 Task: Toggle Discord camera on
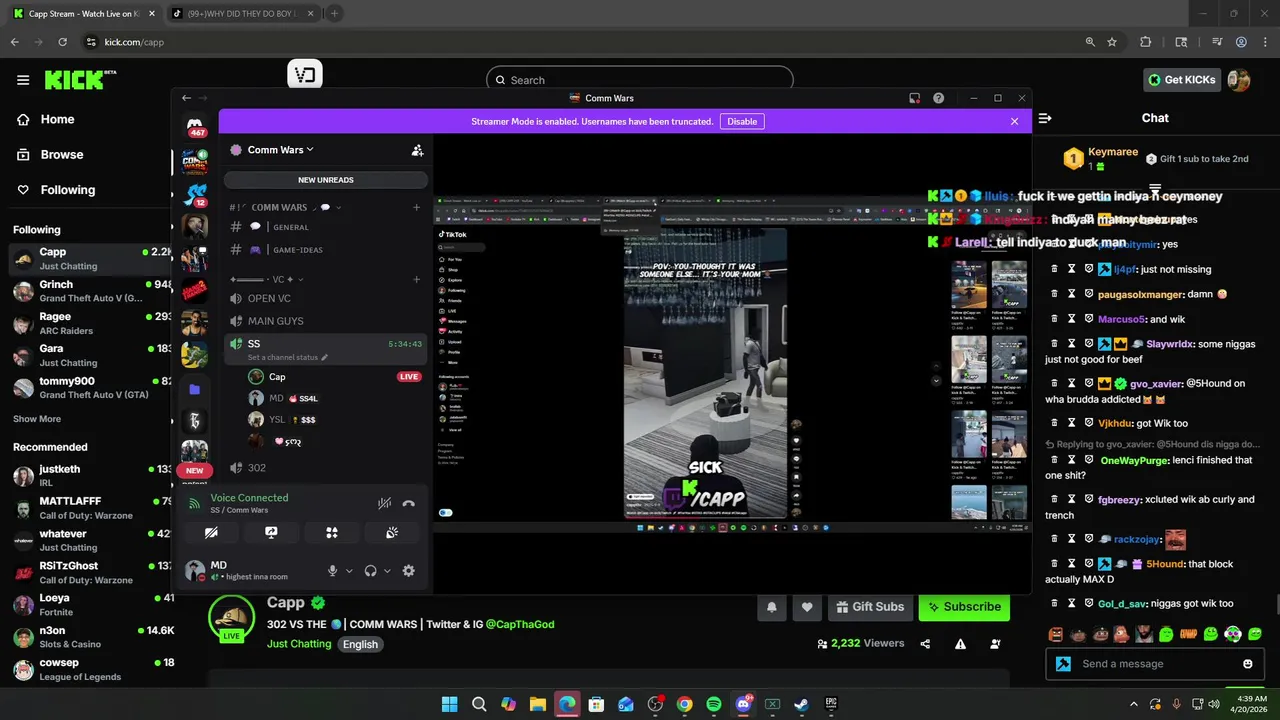coord(211,533)
